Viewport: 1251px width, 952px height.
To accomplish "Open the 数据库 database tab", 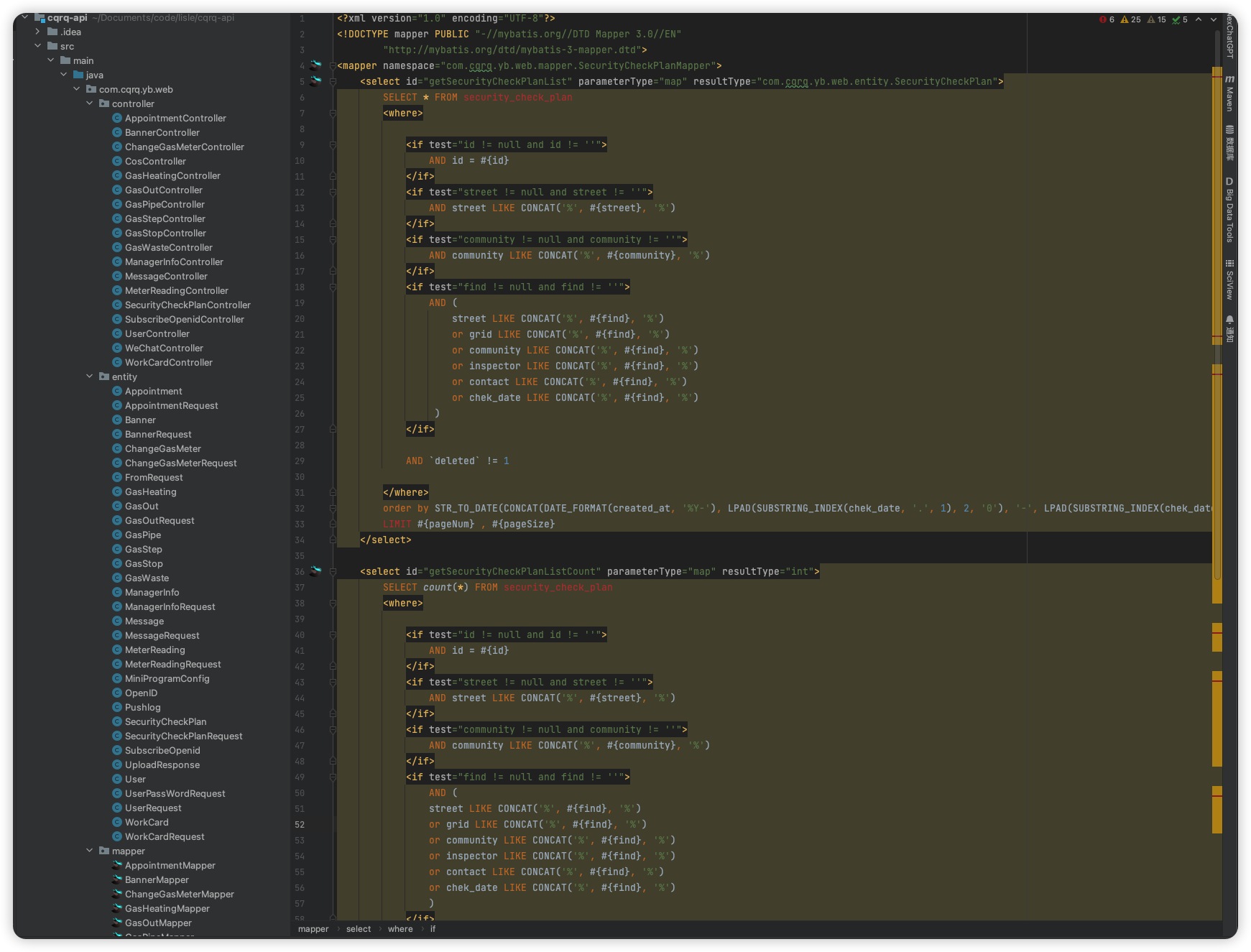I will [1229, 143].
